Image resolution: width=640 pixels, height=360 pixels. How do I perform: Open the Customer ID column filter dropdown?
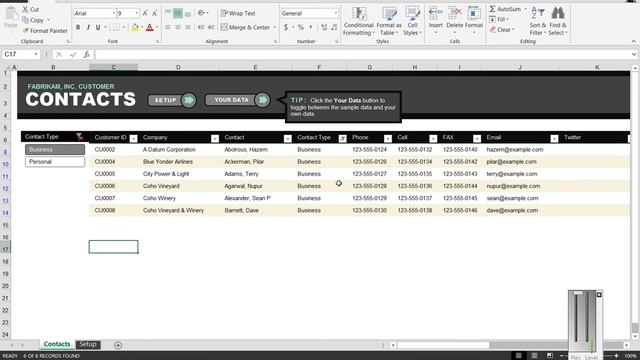coord(133,139)
